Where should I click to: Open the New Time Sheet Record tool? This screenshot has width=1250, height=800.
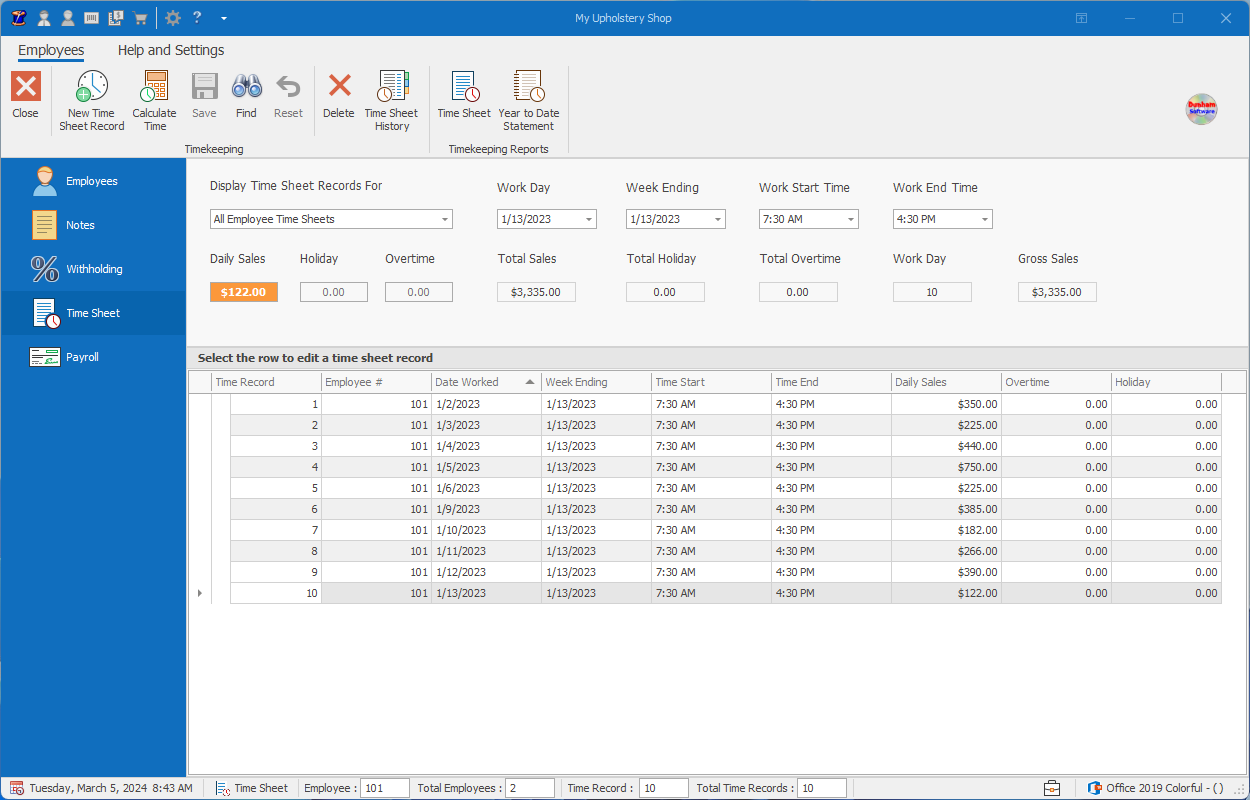[91, 99]
